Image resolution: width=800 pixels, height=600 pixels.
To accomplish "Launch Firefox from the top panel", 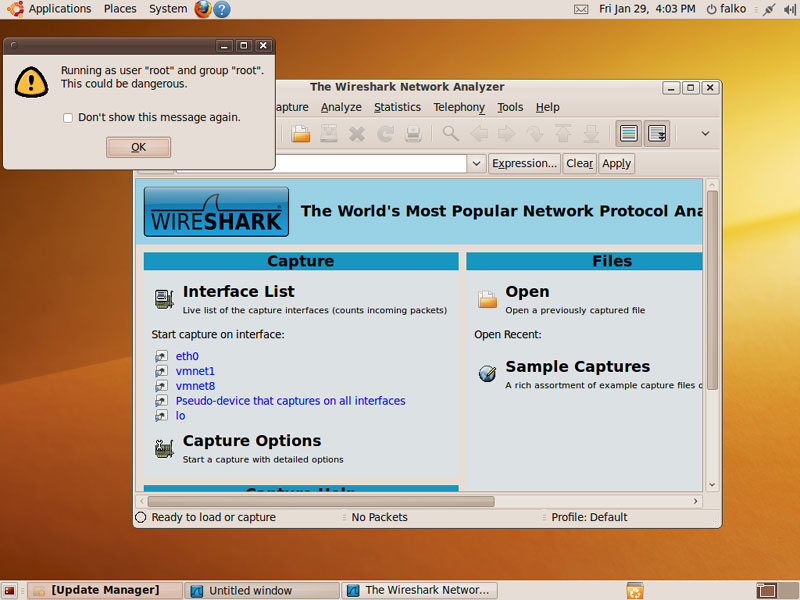I will 203,9.
